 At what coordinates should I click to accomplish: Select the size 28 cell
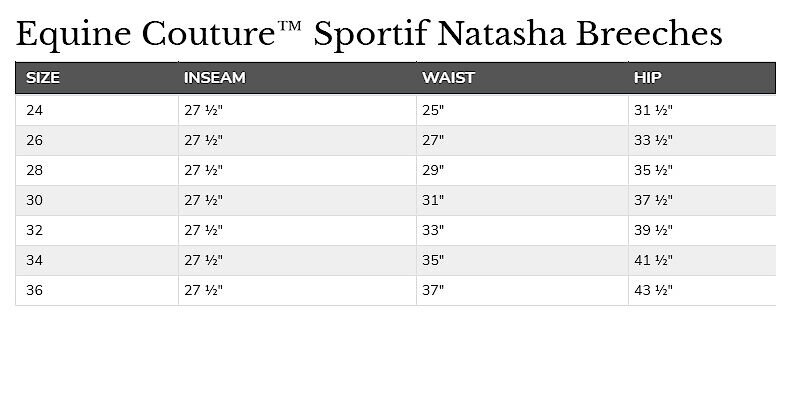[x=35, y=170]
